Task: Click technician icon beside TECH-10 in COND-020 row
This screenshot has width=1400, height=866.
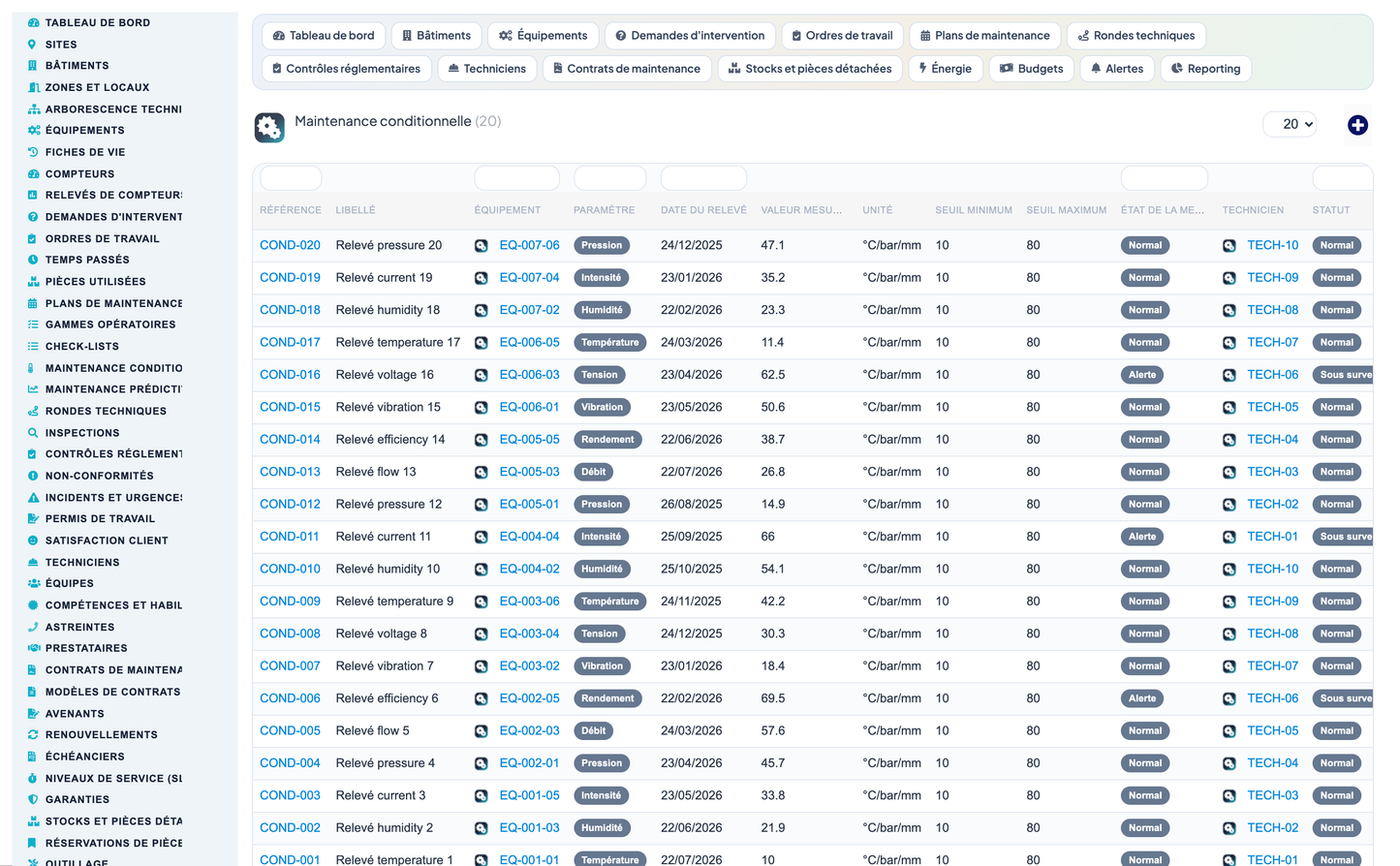Action: pyautogui.click(x=1229, y=246)
